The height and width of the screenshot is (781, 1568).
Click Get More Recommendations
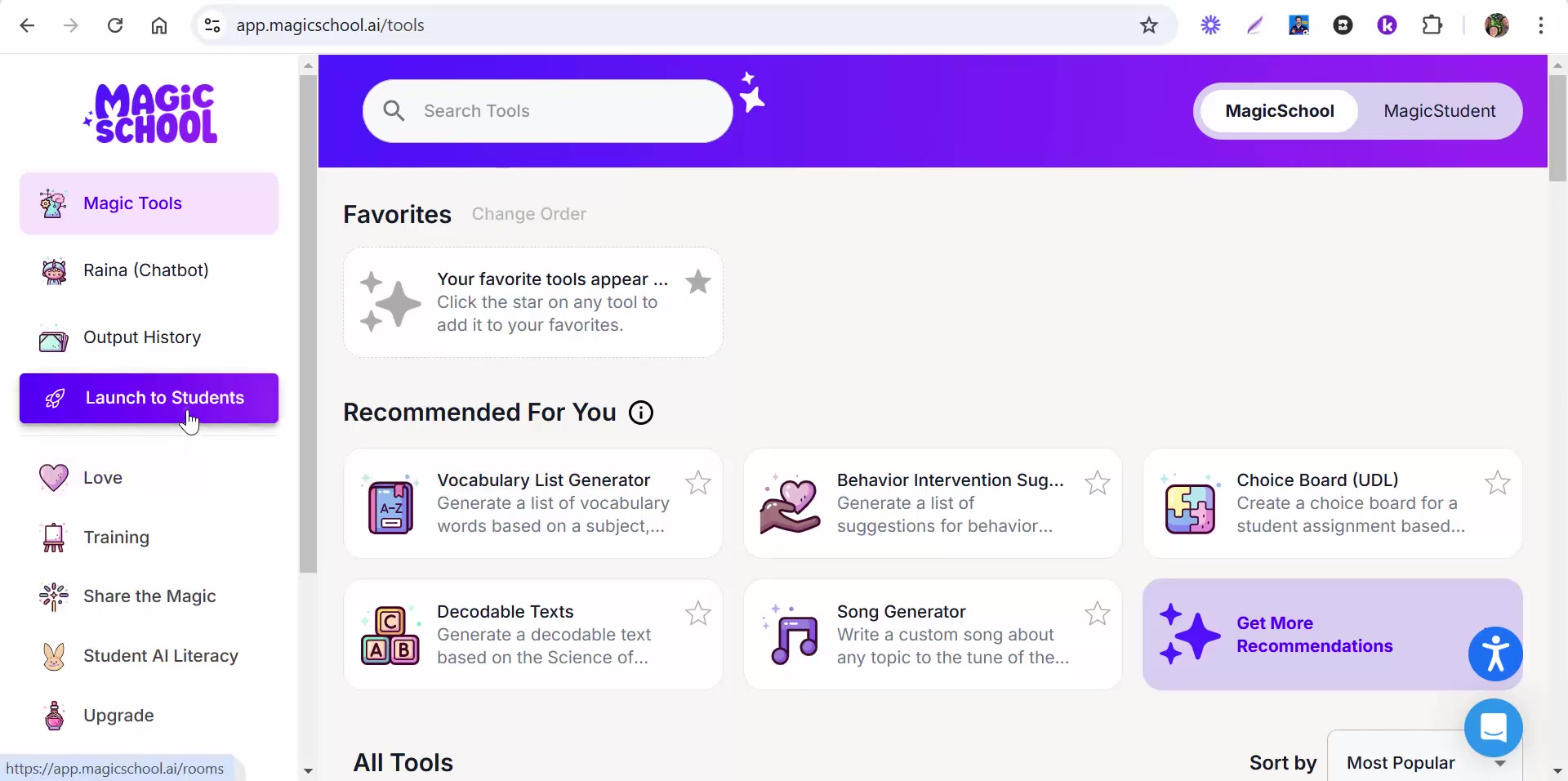pos(1332,635)
